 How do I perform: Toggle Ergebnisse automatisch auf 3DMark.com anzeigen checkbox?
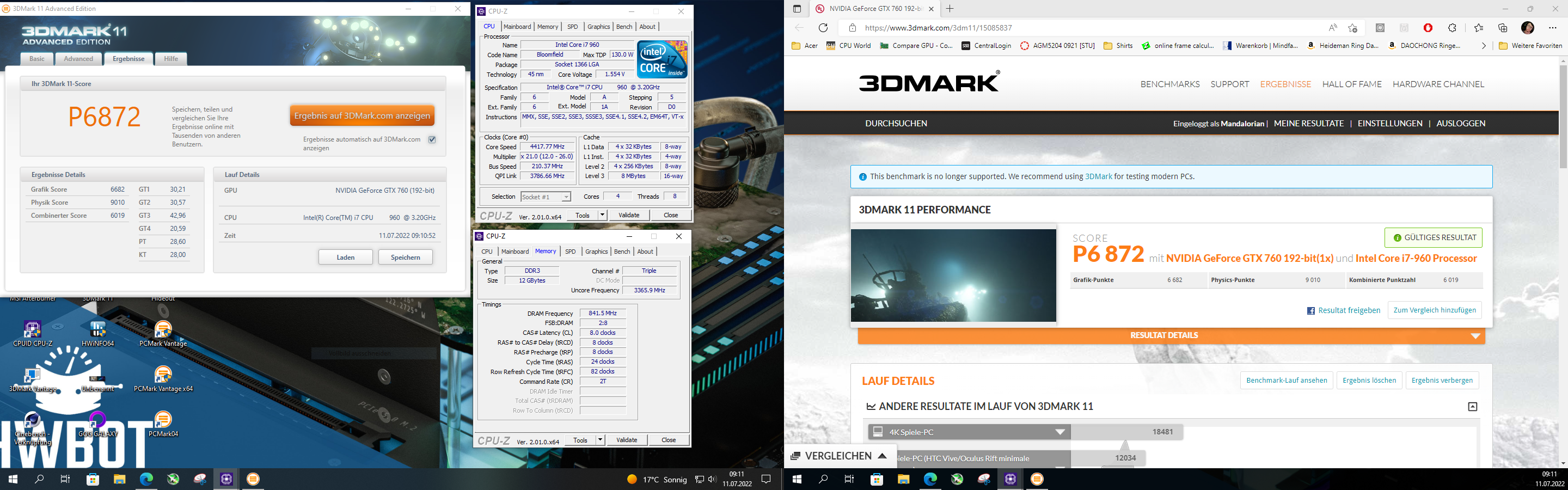point(432,139)
